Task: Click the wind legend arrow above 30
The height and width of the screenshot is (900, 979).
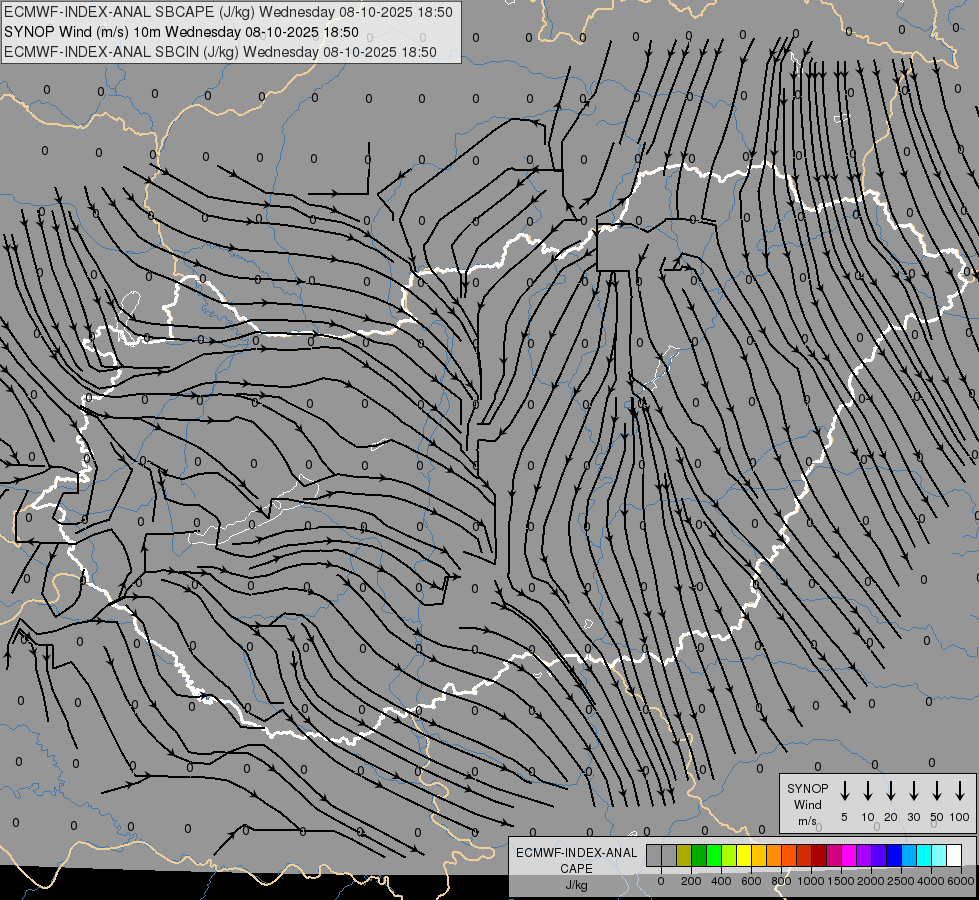Action: pos(913,791)
